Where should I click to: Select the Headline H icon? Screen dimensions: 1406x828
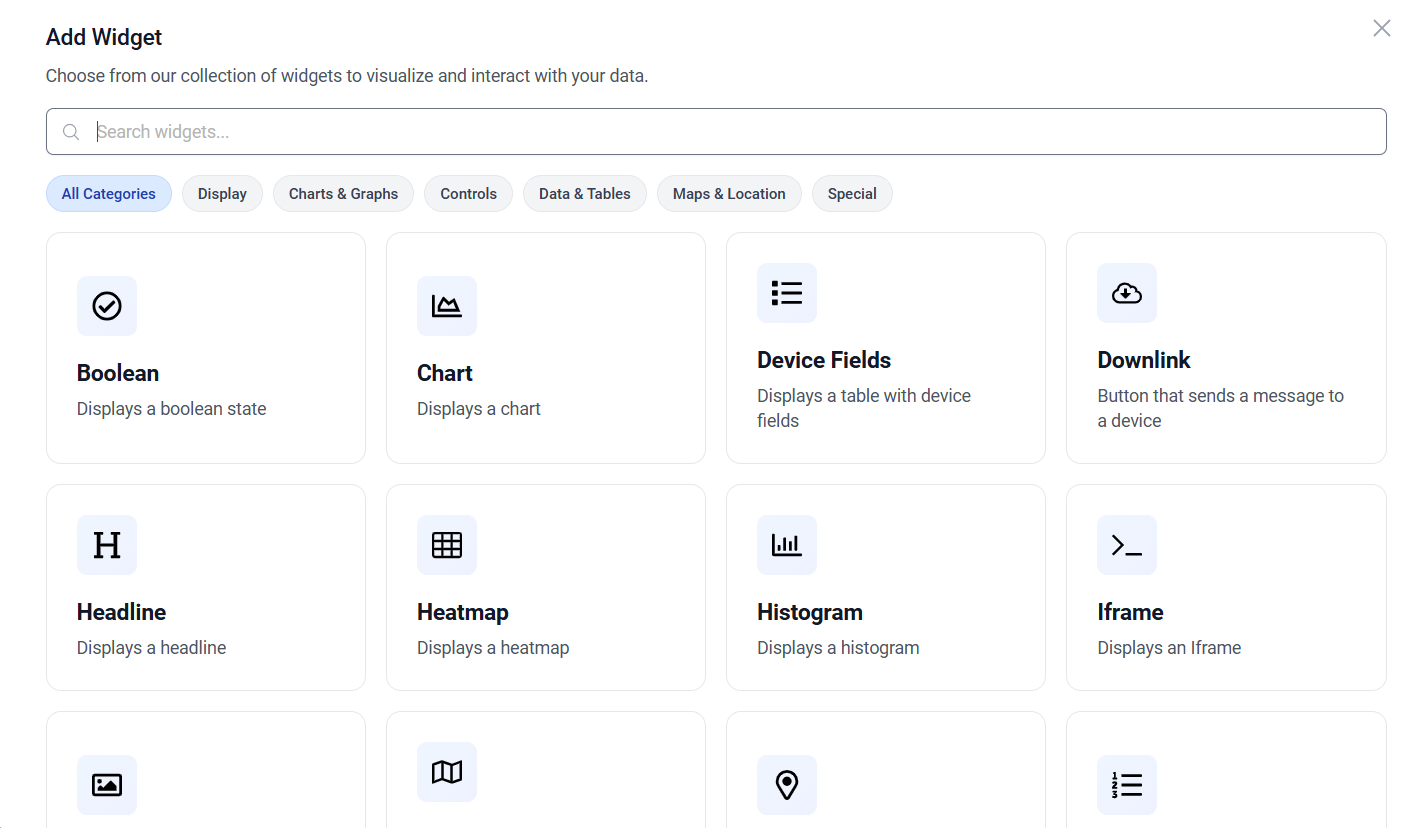coord(107,545)
